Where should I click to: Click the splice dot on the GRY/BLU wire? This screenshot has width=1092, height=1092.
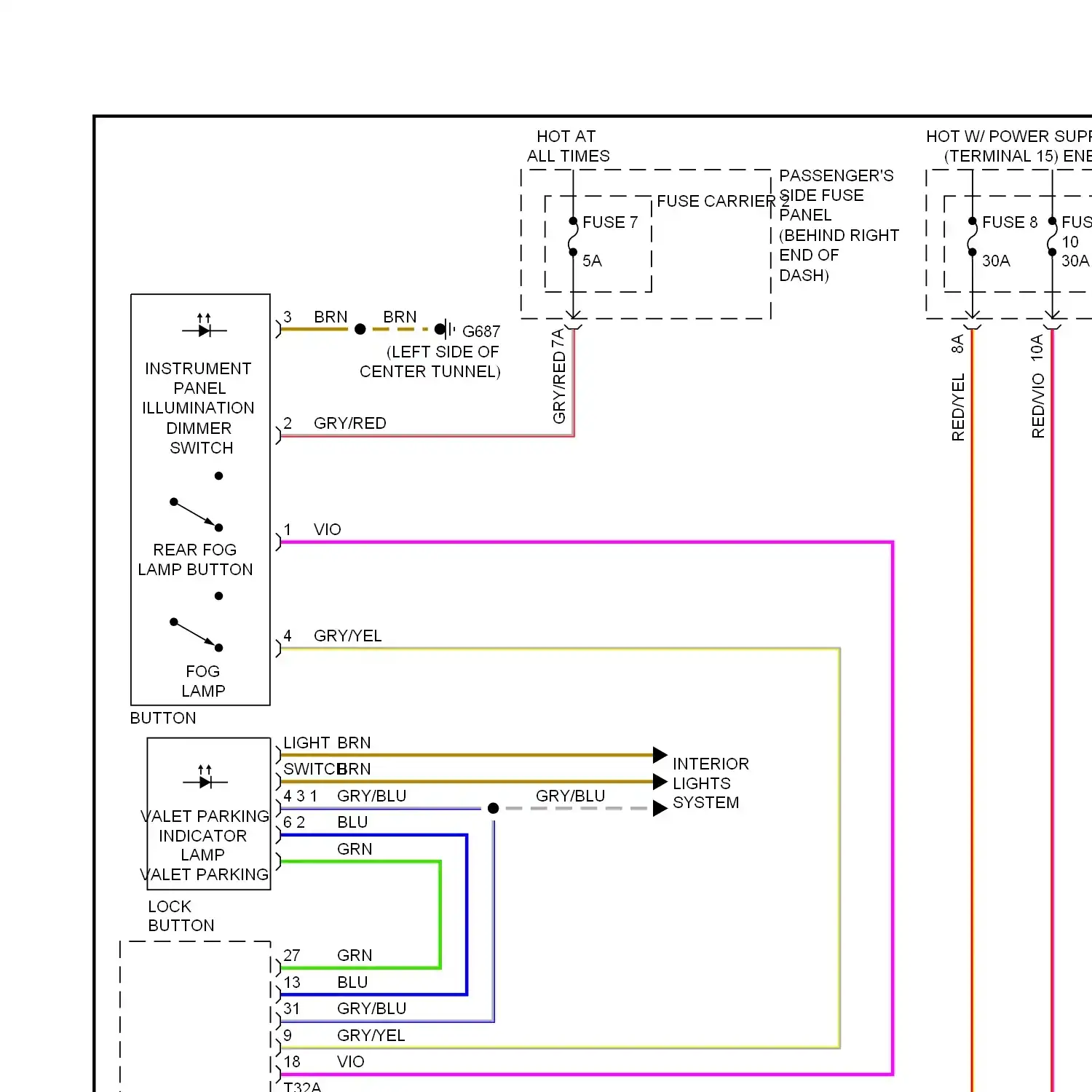click(493, 808)
